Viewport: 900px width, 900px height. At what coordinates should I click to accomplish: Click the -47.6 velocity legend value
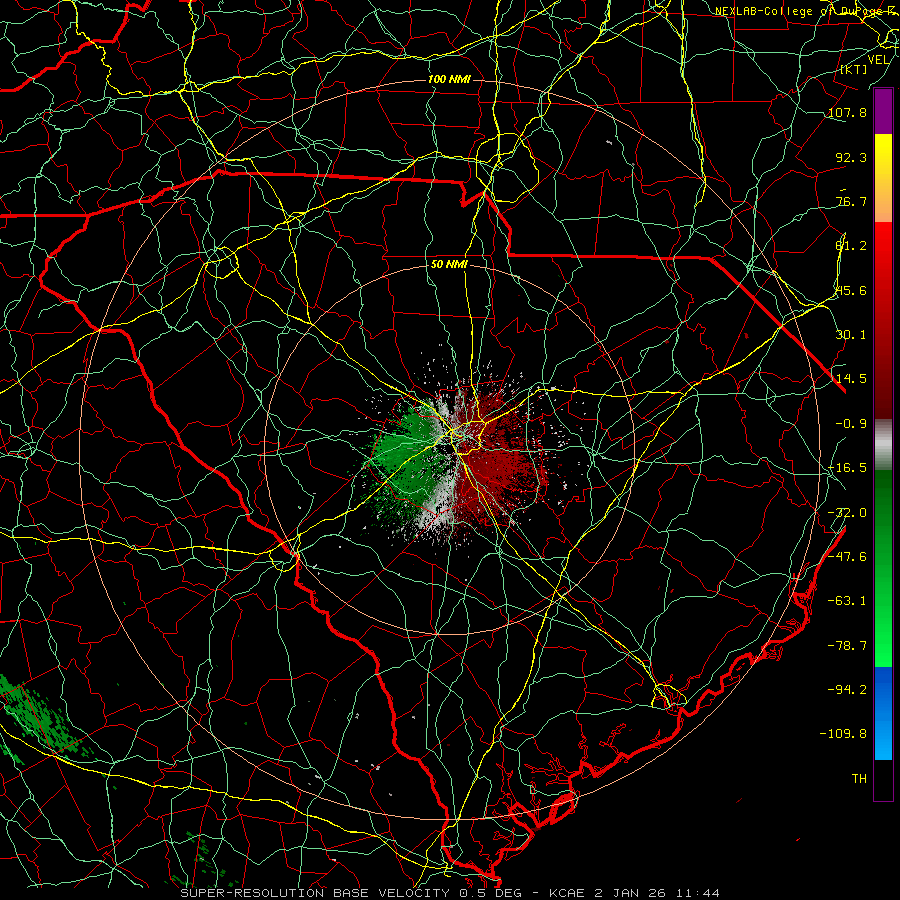tap(847, 557)
